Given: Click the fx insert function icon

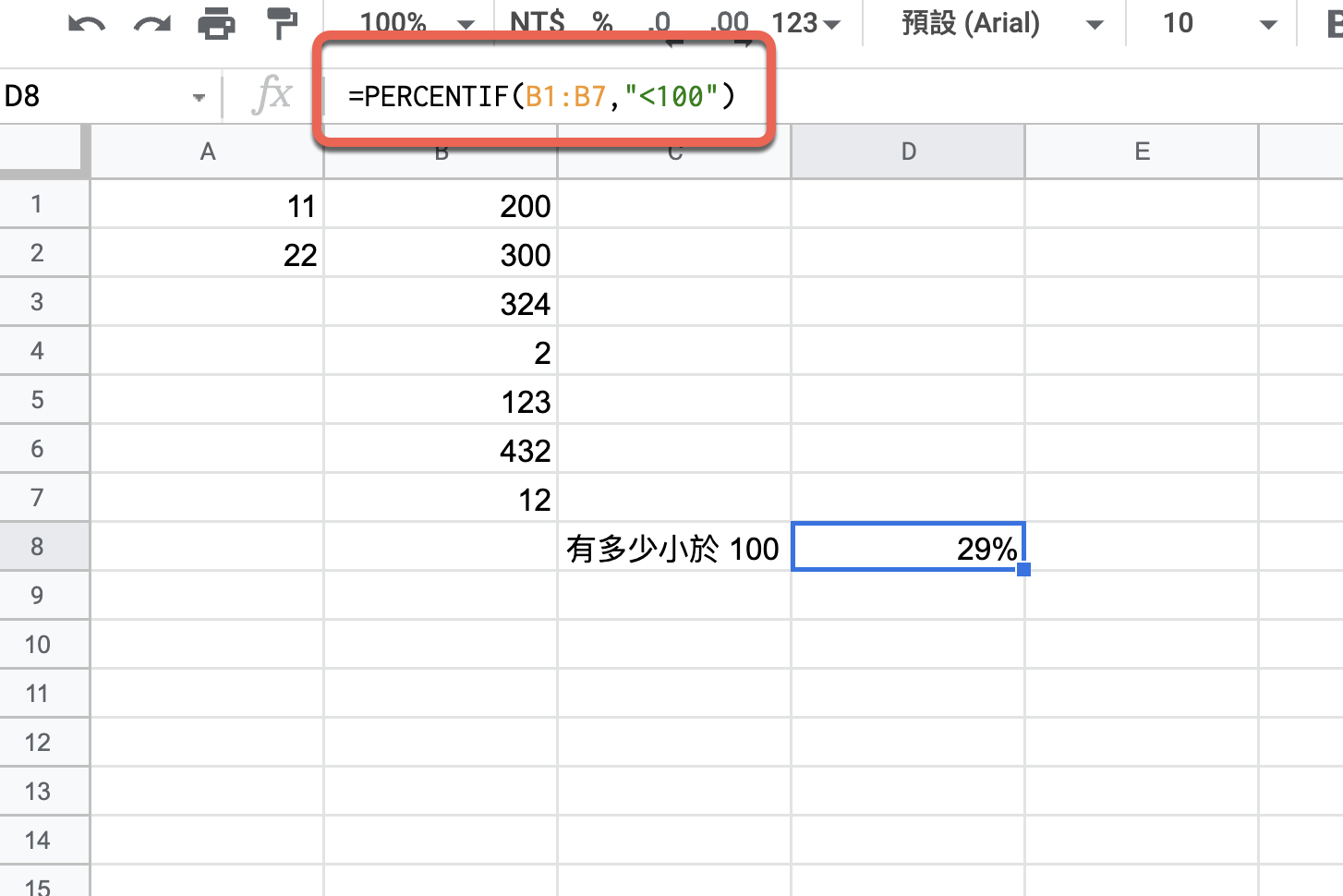Looking at the screenshot, I should 271,95.
